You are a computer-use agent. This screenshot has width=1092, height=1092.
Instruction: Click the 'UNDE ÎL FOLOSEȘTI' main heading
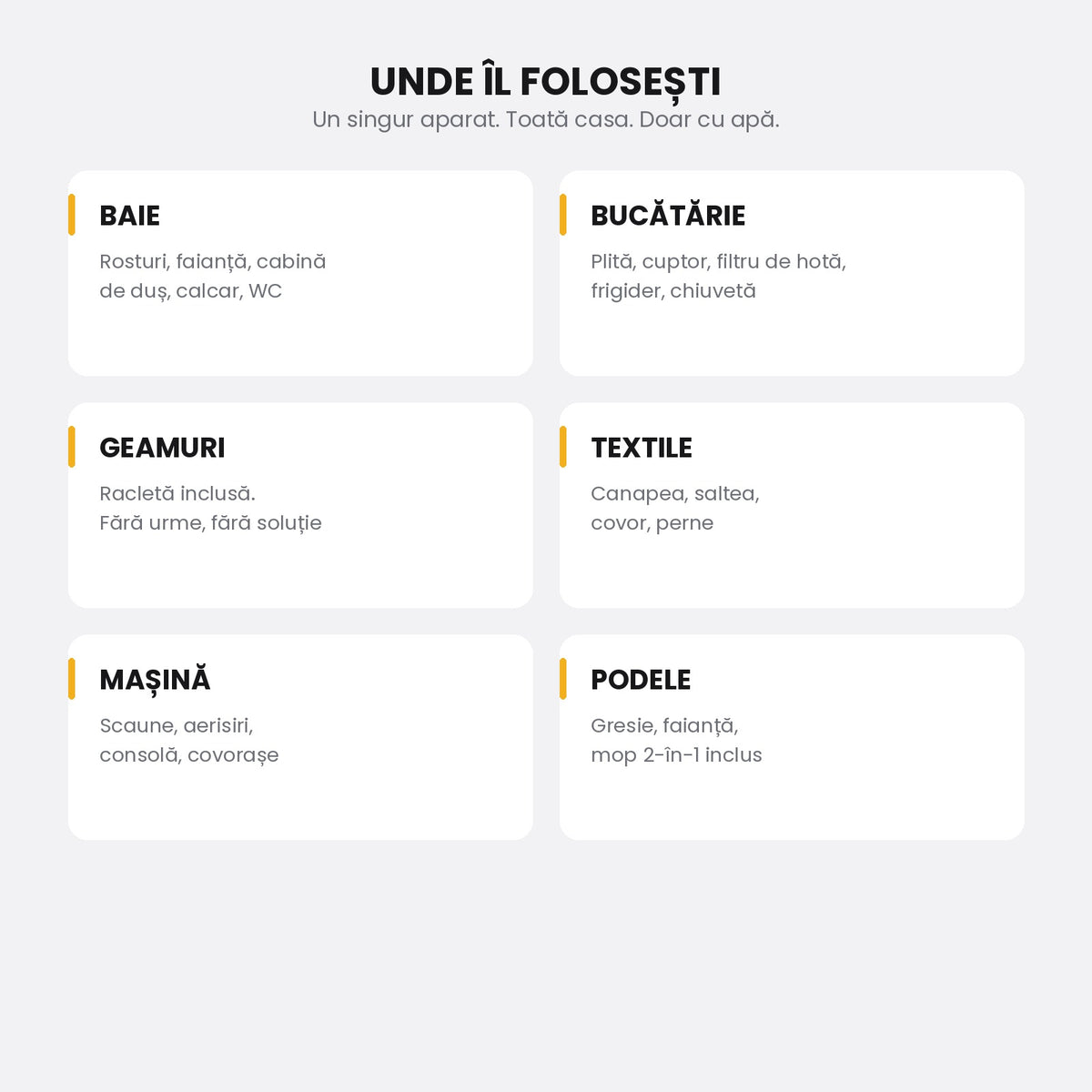pyautogui.click(x=546, y=82)
